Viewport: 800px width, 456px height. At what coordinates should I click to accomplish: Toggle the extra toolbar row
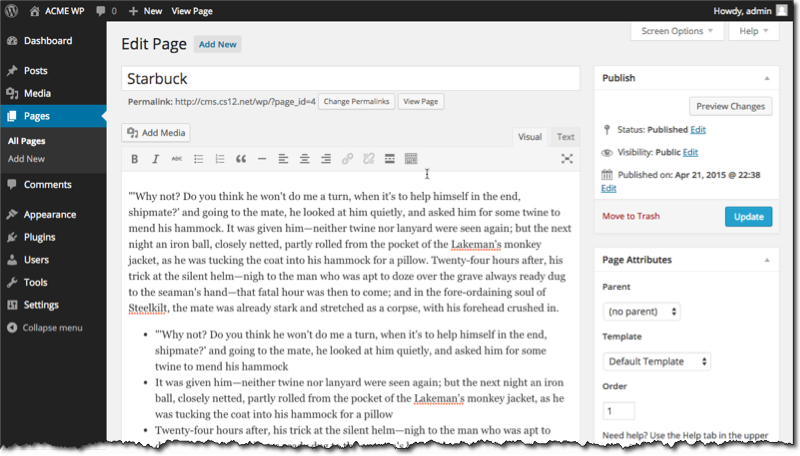[x=410, y=159]
